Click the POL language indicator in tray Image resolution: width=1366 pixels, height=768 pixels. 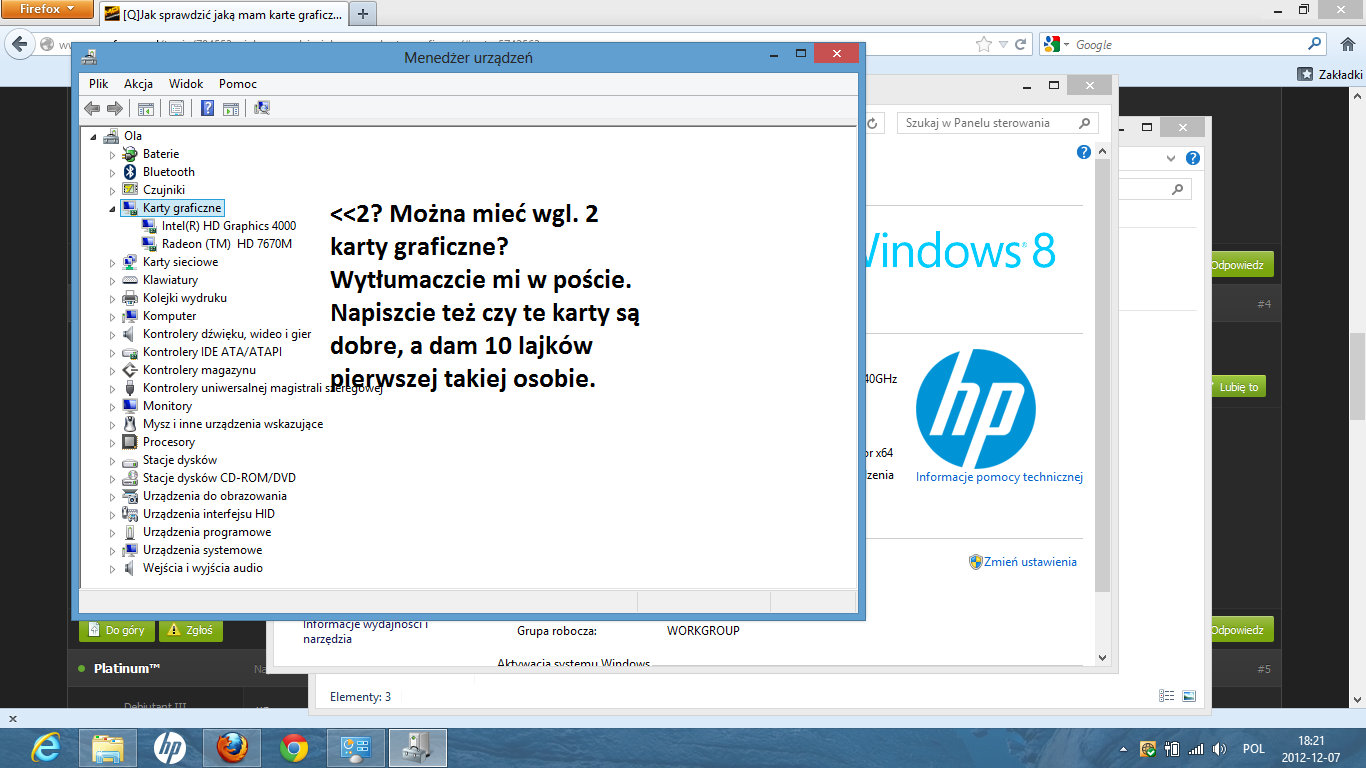[x=1254, y=748]
